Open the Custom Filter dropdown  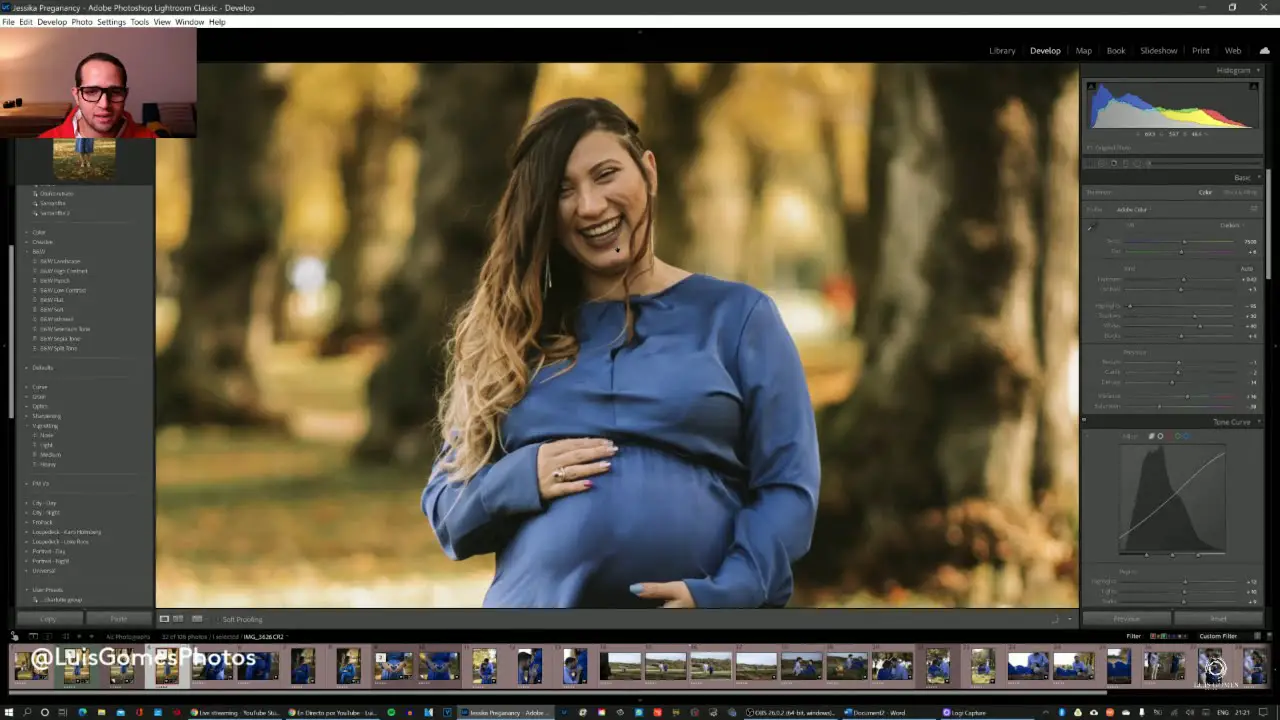point(1218,636)
